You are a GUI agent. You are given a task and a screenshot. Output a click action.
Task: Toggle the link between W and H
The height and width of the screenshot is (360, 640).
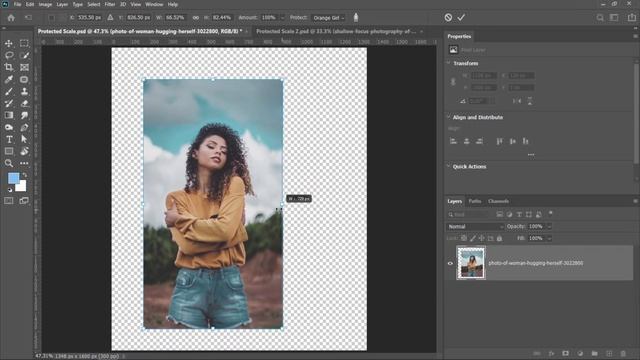(196, 18)
